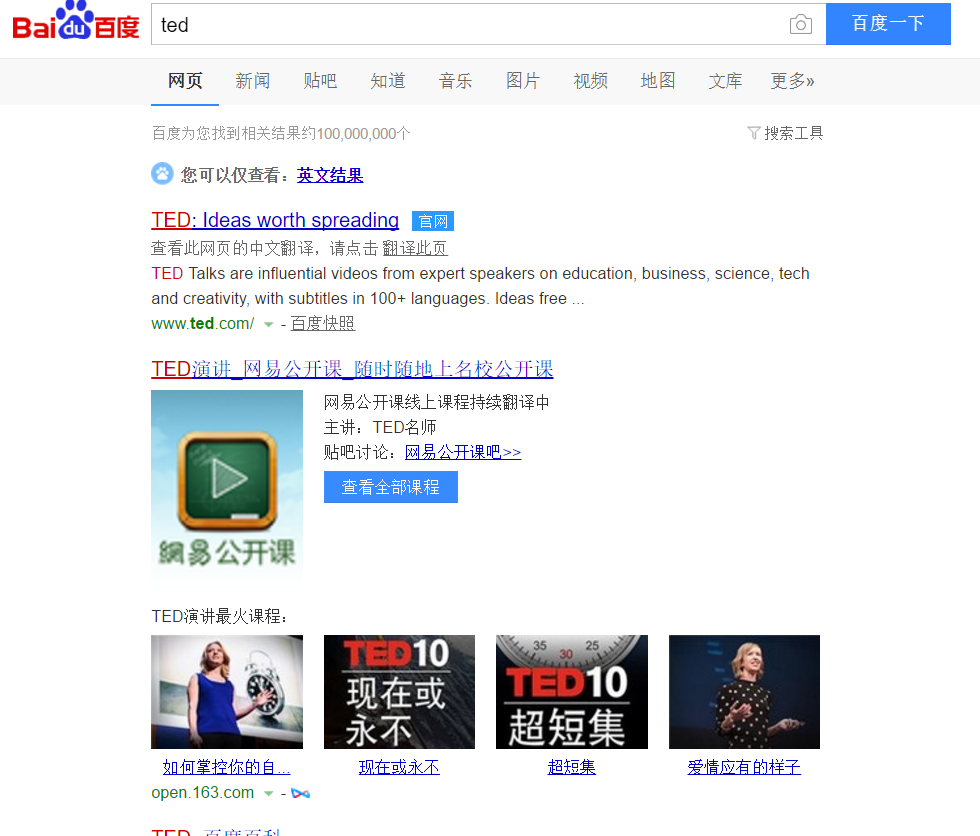Click the 翻译此页 link

click(x=415, y=249)
